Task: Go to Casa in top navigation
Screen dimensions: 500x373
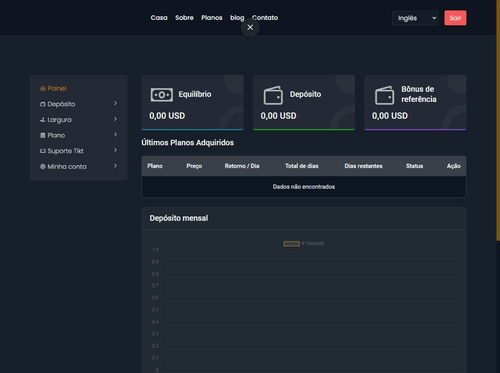Action: point(159,18)
